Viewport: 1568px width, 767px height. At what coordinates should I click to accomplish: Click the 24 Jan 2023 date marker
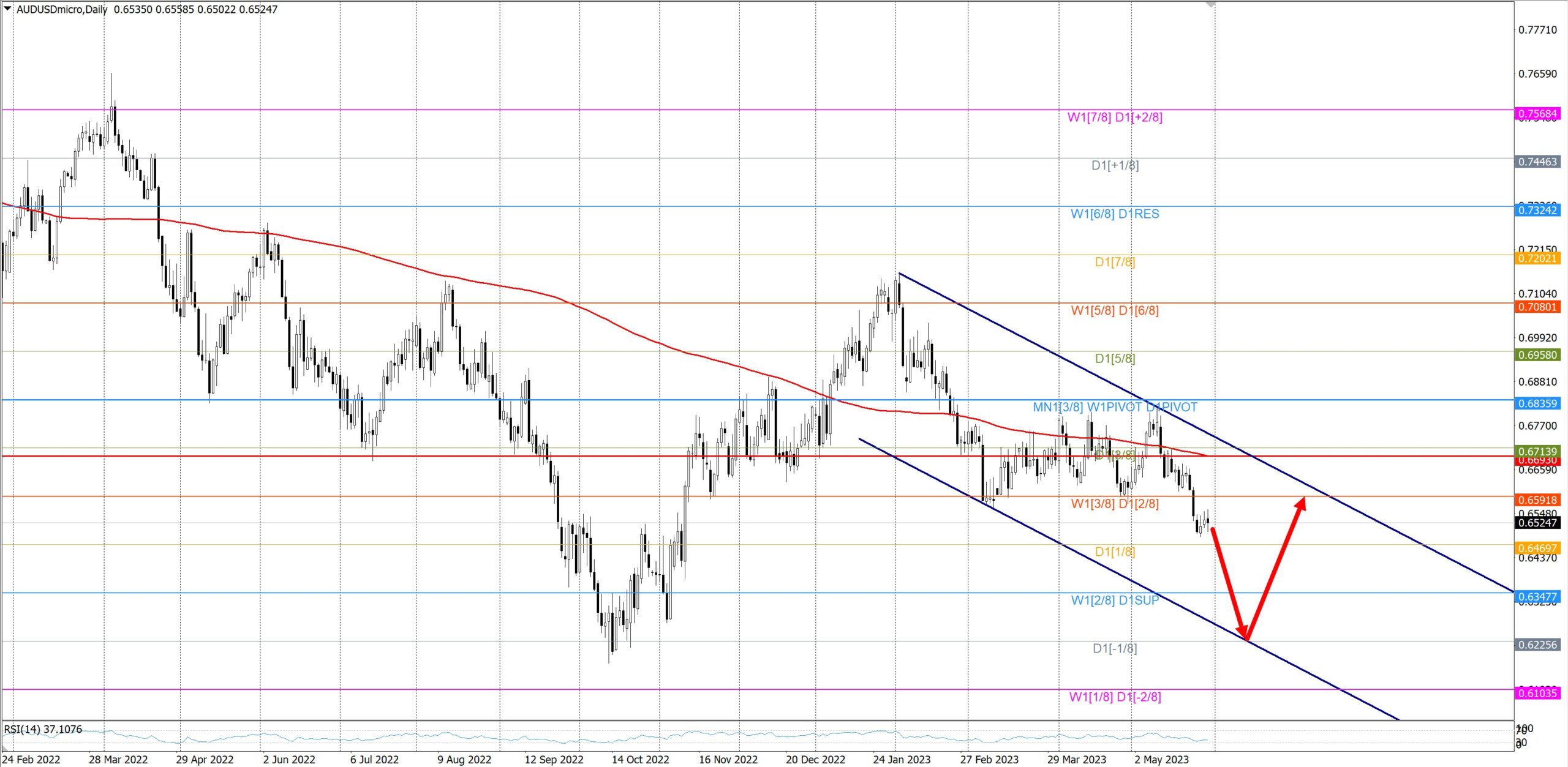901,760
